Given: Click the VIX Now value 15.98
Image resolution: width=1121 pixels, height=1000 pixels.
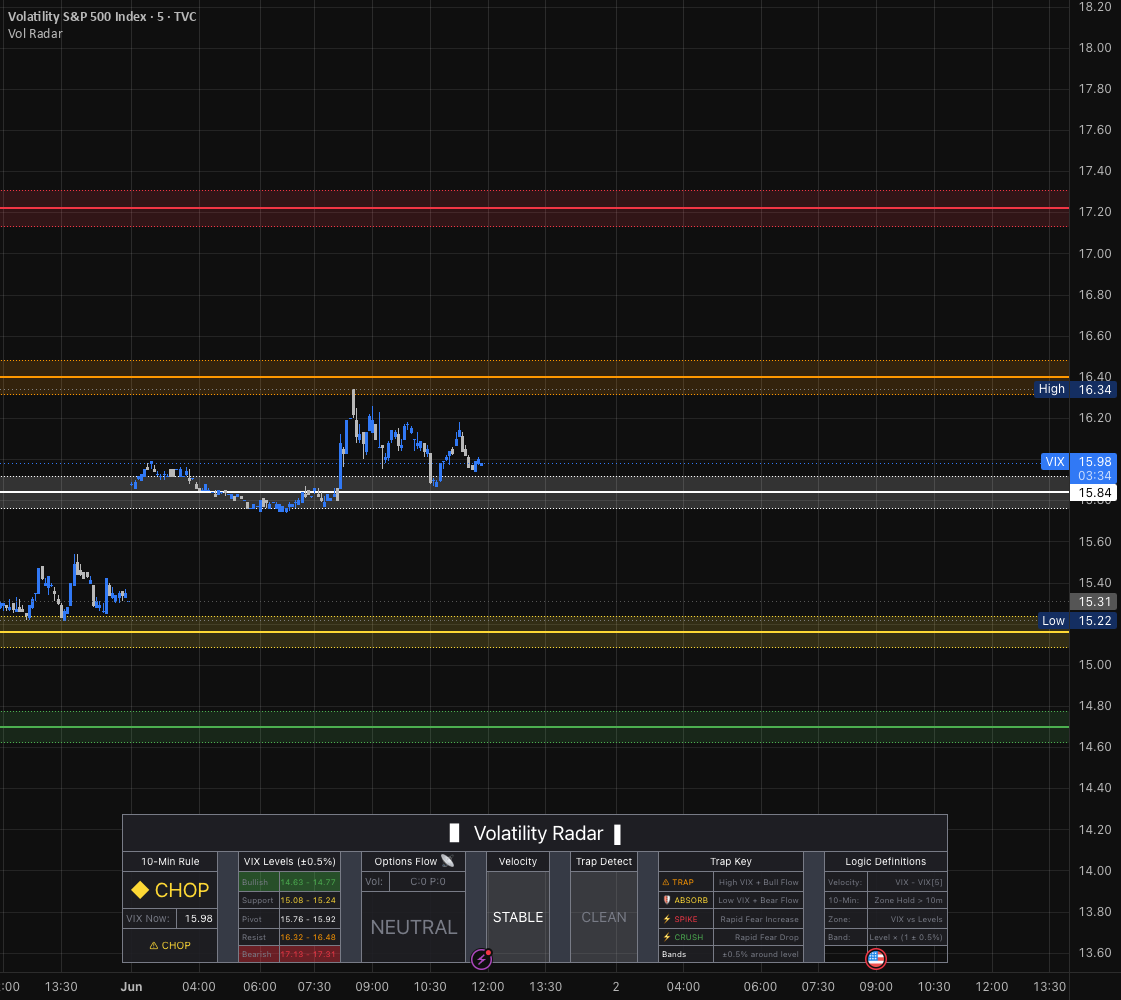Looking at the screenshot, I should [x=199, y=919].
